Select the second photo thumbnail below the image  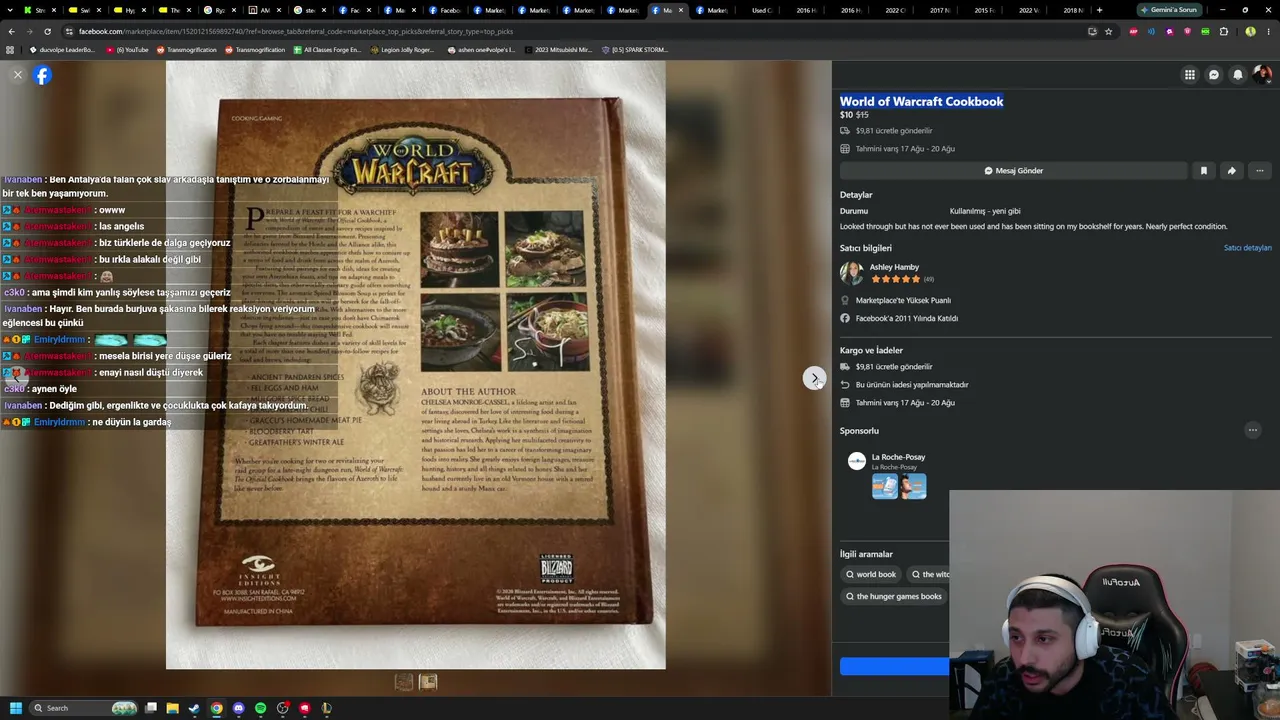point(428,682)
